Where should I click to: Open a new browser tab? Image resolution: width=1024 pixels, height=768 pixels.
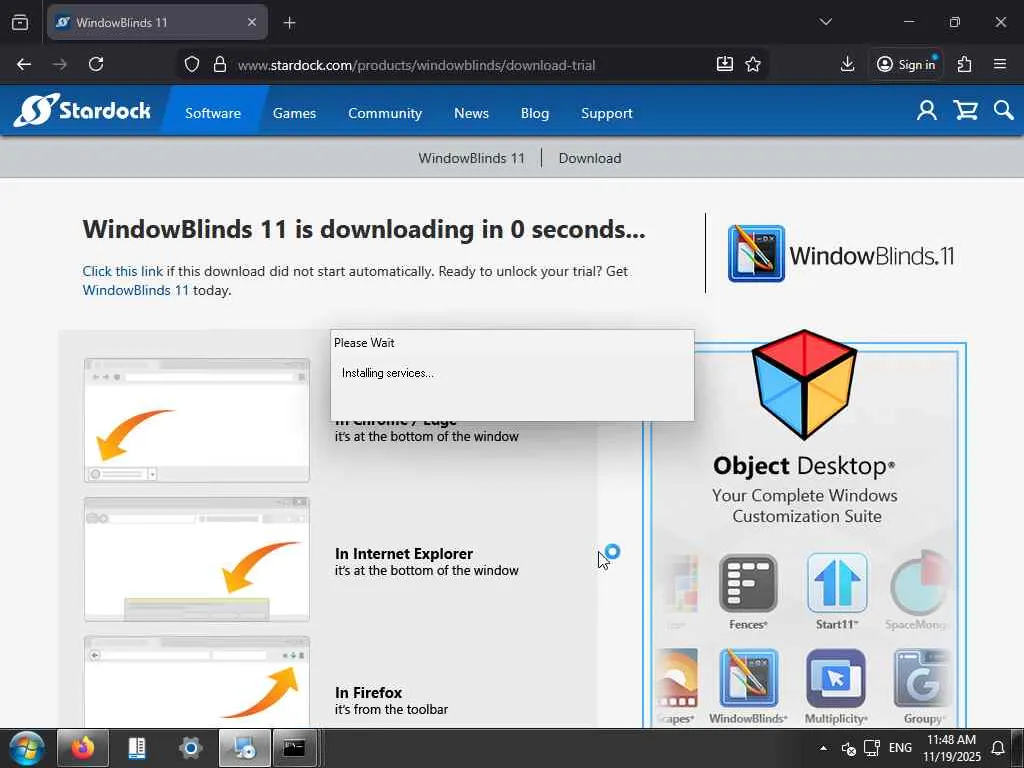(x=289, y=23)
